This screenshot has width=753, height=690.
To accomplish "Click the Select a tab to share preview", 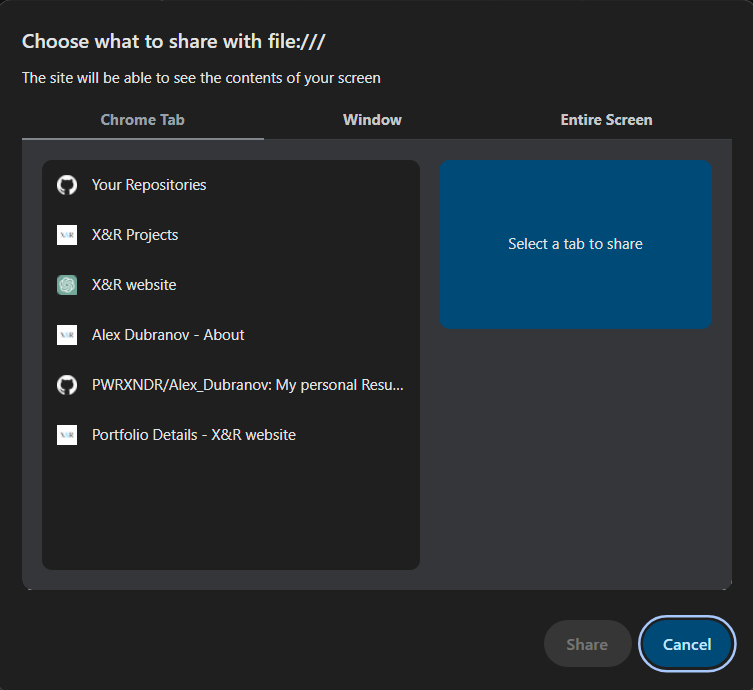I will [576, 244].
